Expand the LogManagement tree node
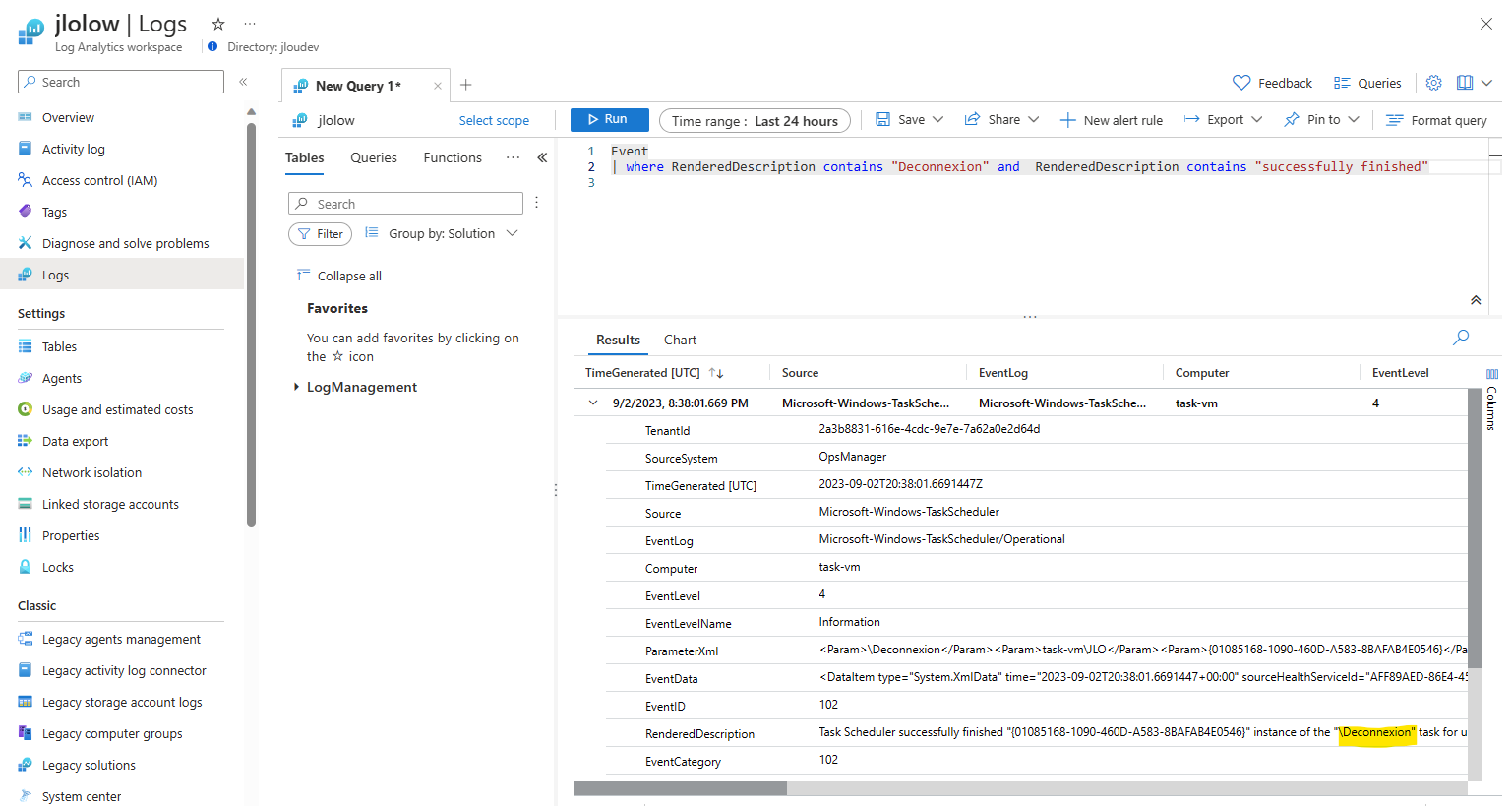Image resolution: width=1512 pixels, height=806 pixels. tap(296, 387)
